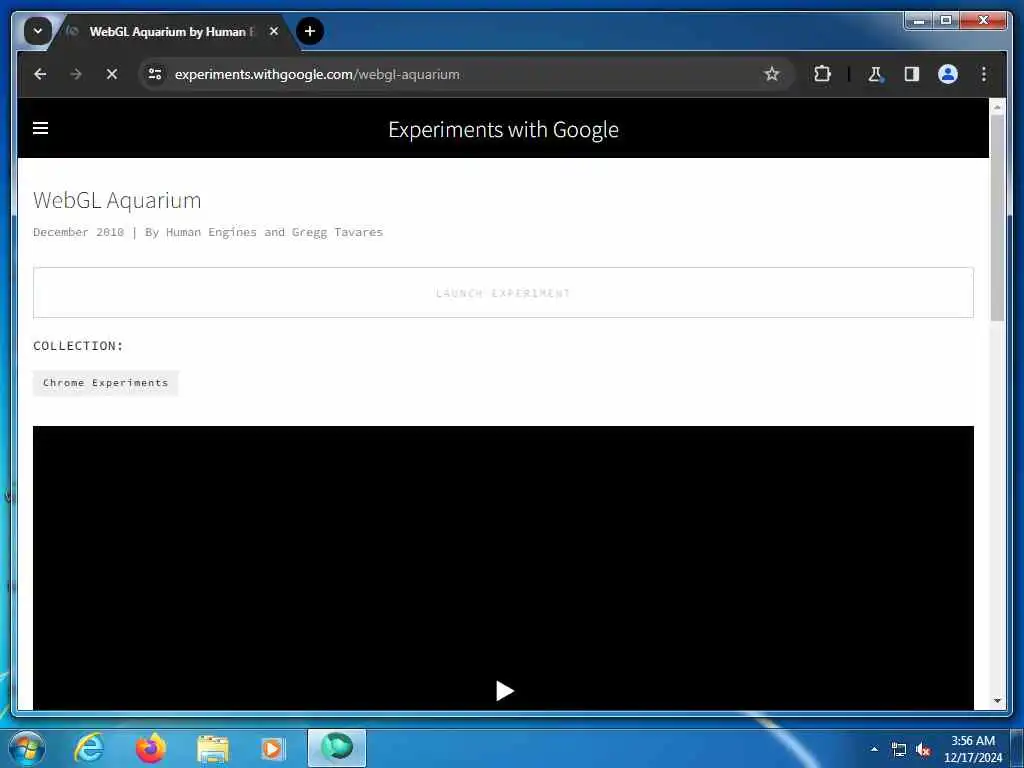1024x768 pixels.
Task: Open the Extensions puzzle icon
Action: [822, 74]
